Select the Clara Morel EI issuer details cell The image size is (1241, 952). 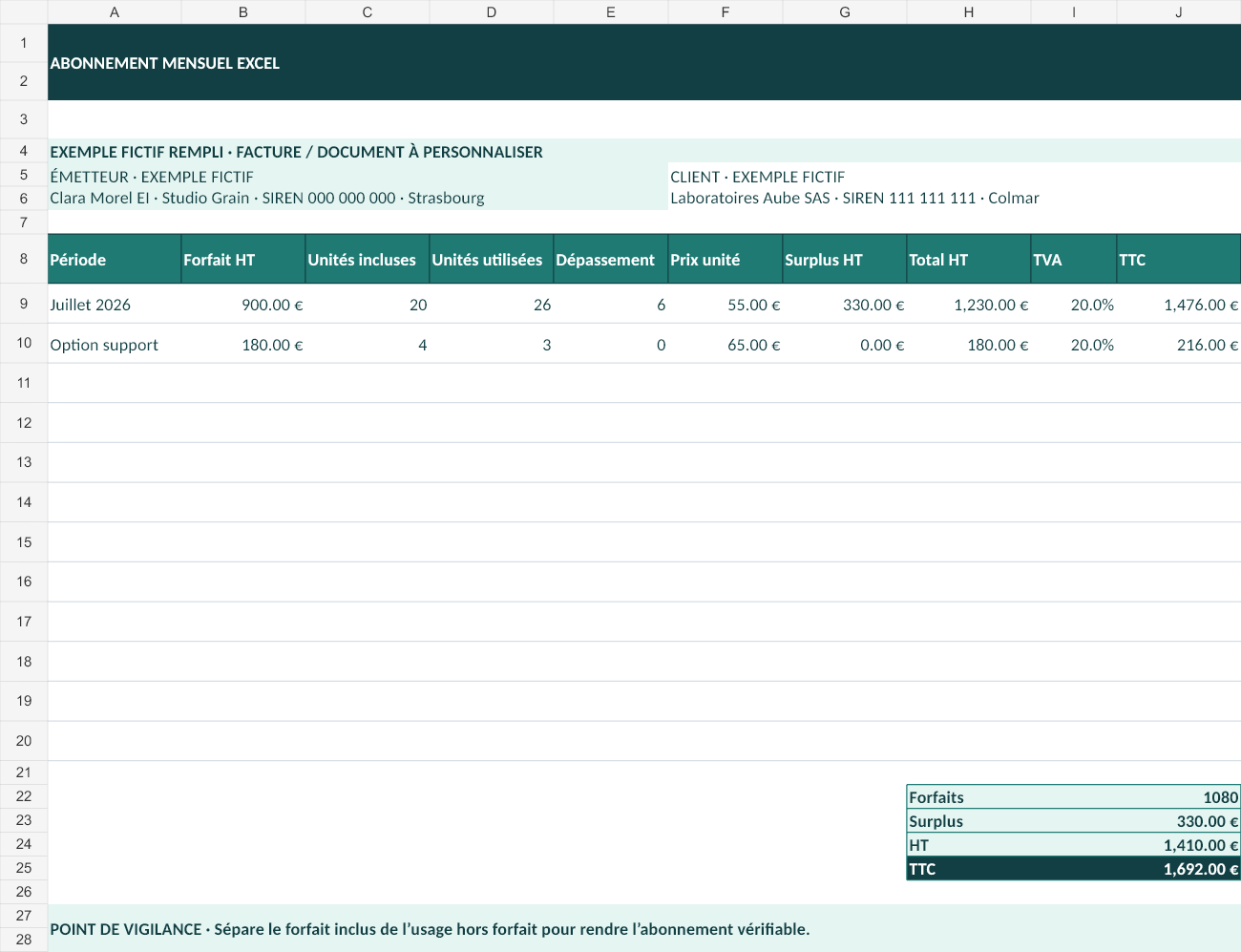pos(358,198)
